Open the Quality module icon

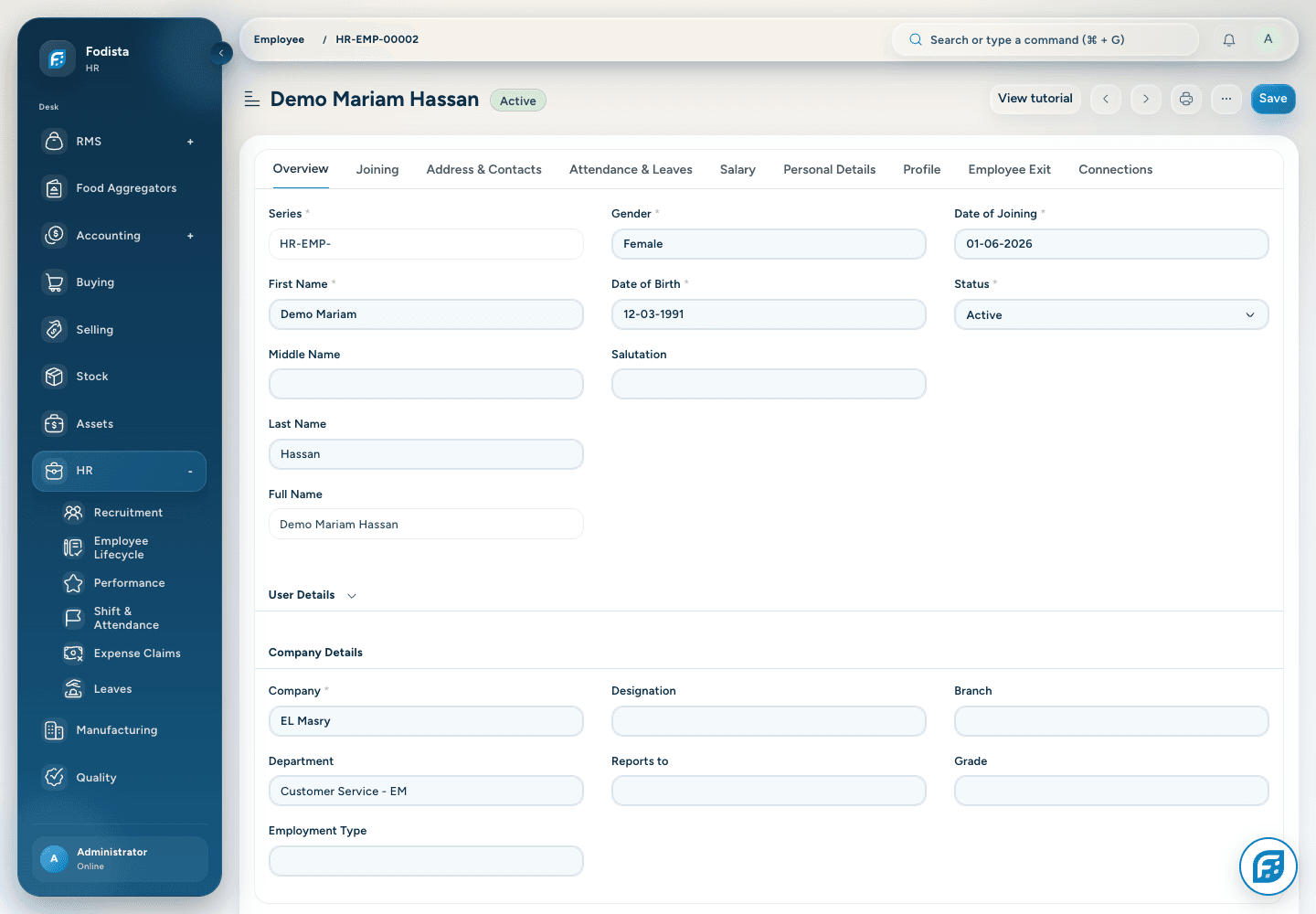coord(55,777)
